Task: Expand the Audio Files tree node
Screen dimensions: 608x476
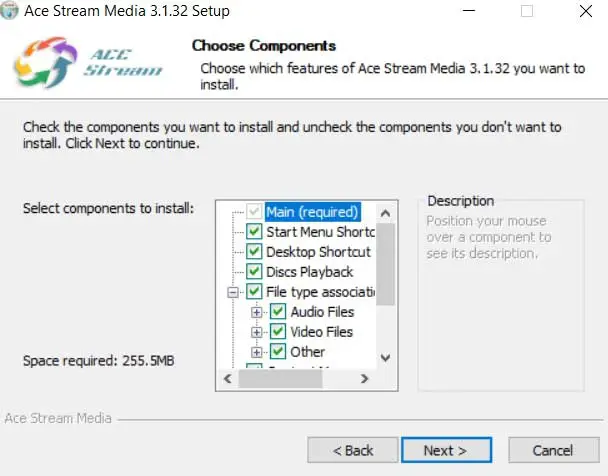Action: coord(258,312)
